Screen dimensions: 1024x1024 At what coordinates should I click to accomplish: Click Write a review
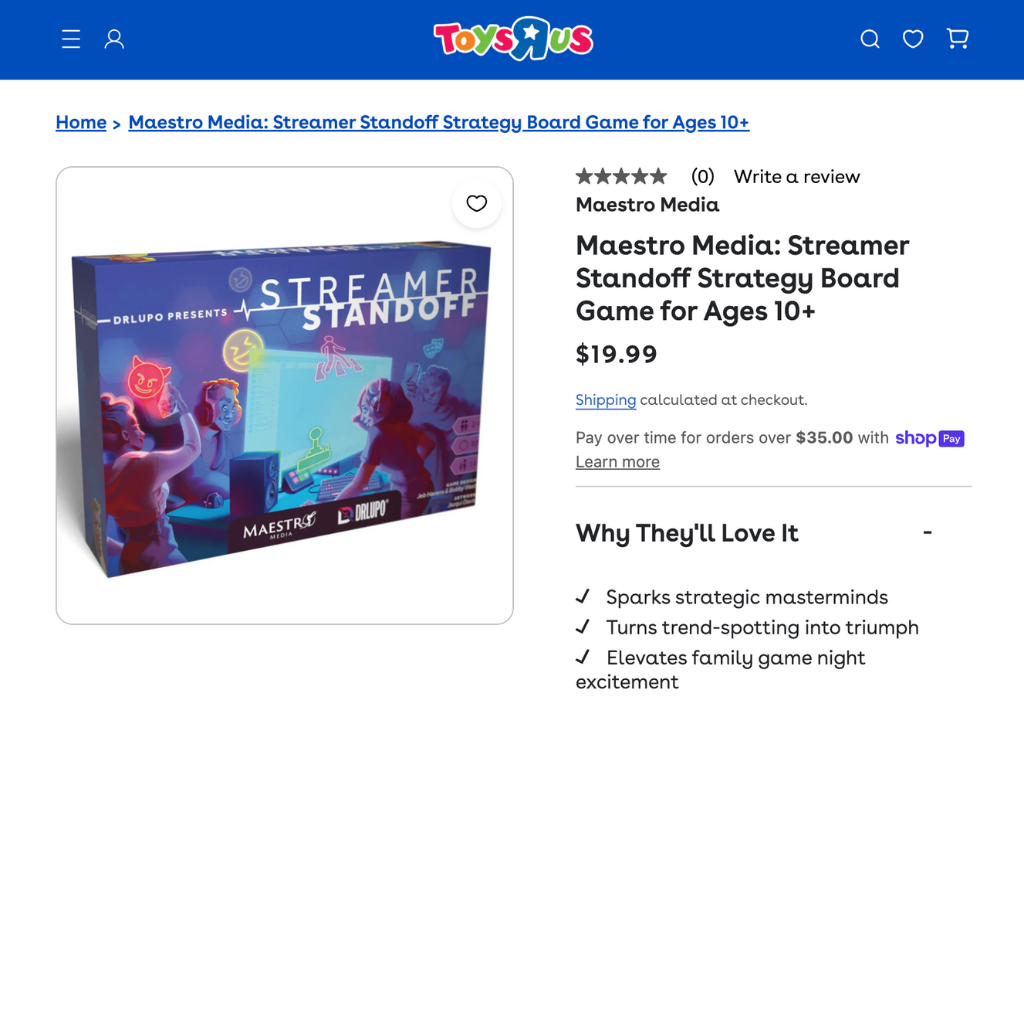pos(797,176)
